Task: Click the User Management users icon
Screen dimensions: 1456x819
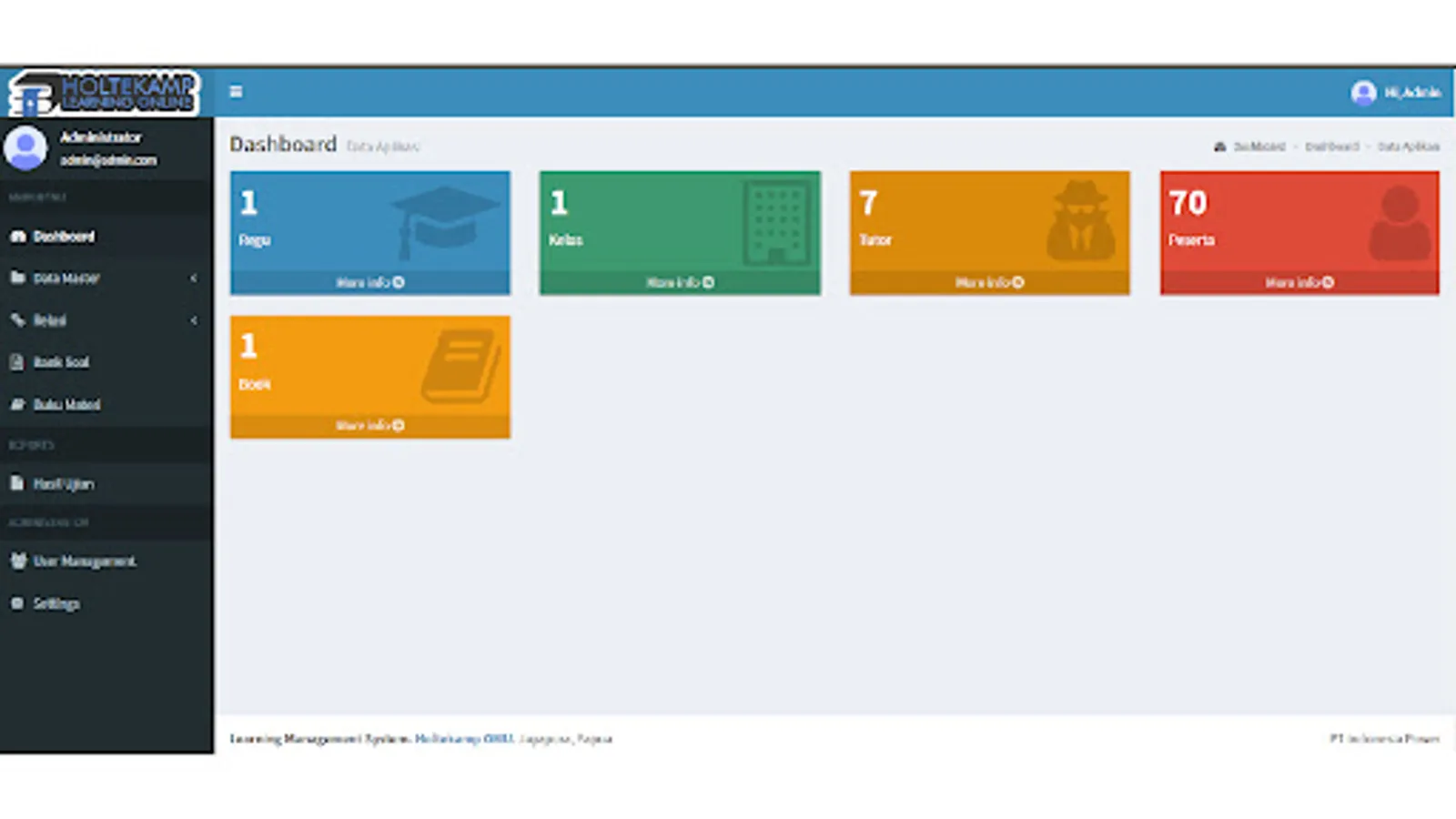Action: 18,561
